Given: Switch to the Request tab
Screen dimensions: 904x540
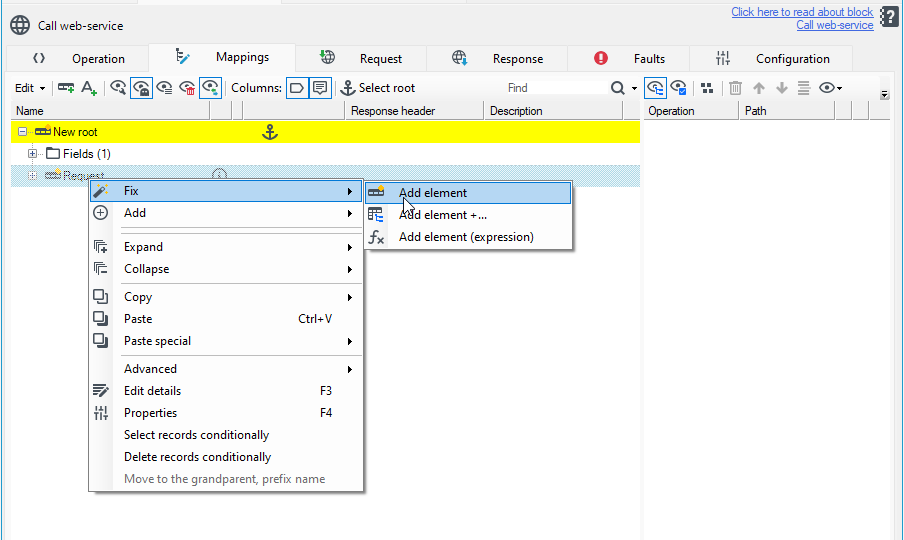Looking at the screenshot, I should 361,59.
